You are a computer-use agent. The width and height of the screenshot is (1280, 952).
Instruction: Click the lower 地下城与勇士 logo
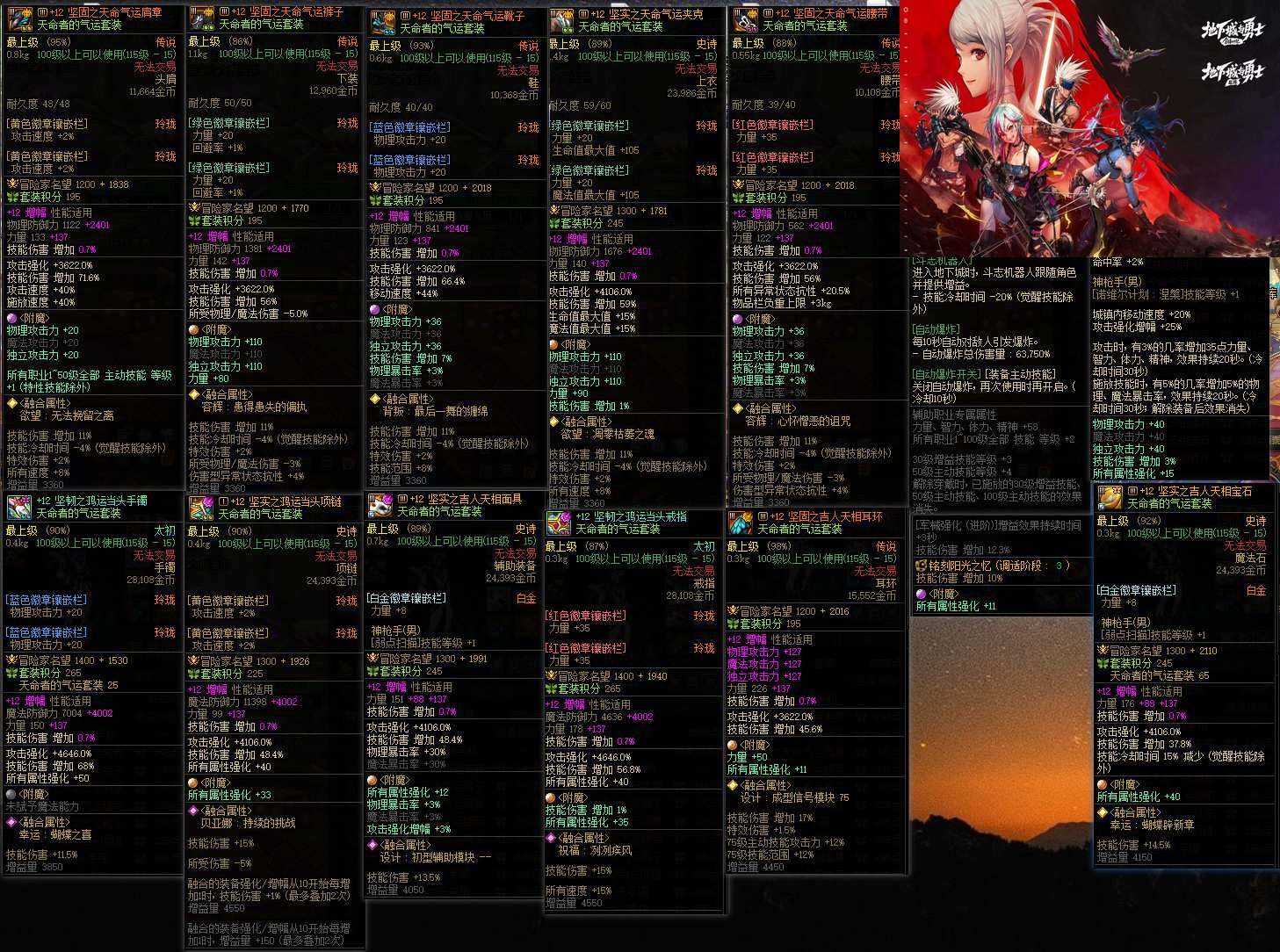click(x=1233, y=72)
